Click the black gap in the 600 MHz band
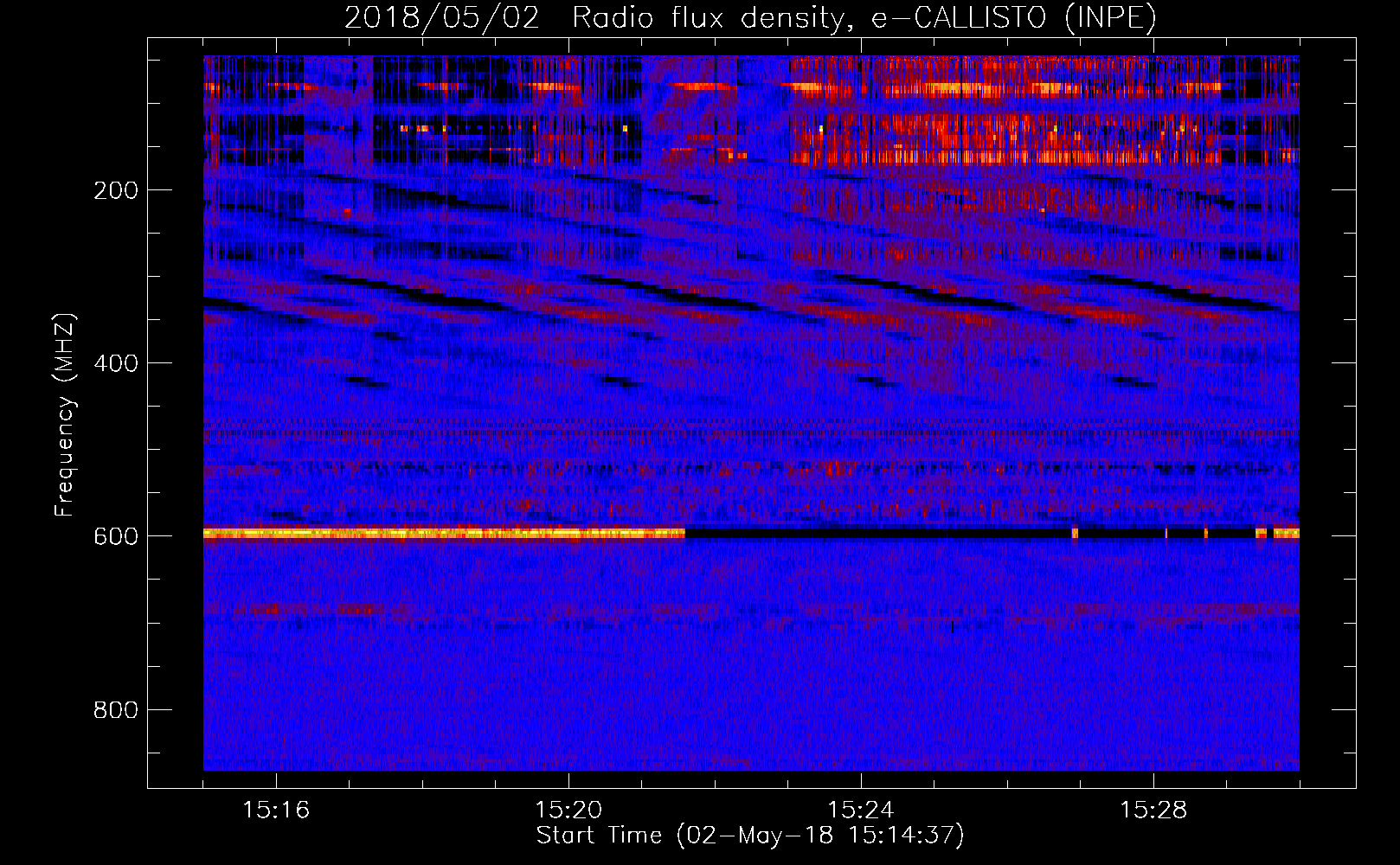Screen dimensions: 1400x865 [878, 534]
